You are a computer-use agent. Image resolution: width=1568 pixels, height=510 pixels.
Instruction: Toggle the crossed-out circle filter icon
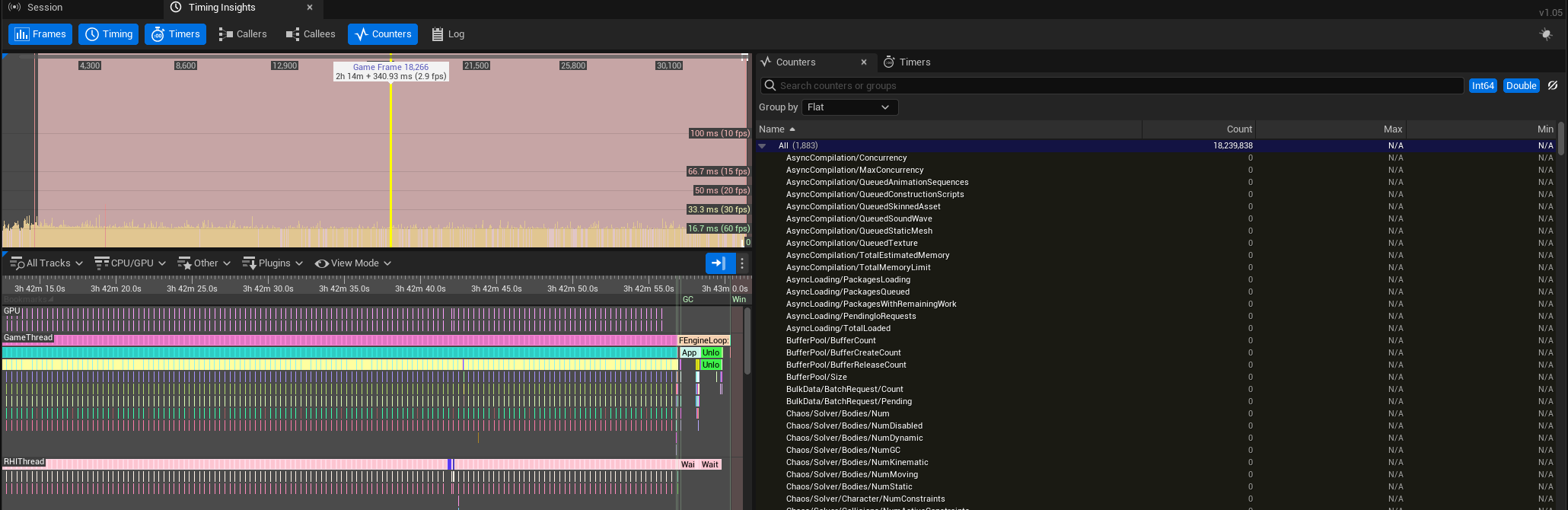[1553, 86]
